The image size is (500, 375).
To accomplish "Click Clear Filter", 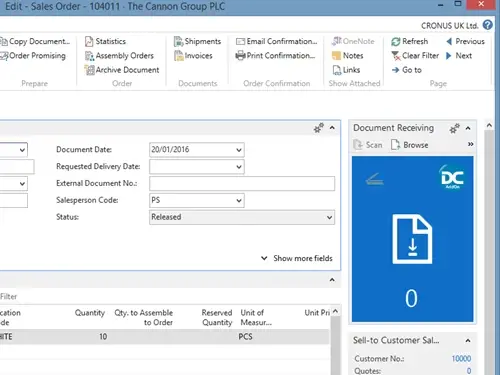I will [415, 56].
